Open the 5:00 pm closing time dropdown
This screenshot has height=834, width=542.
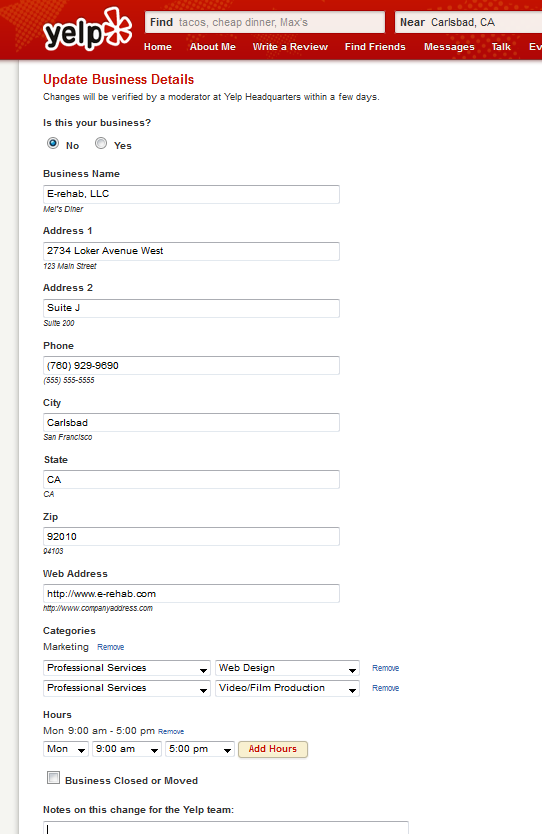199,749
